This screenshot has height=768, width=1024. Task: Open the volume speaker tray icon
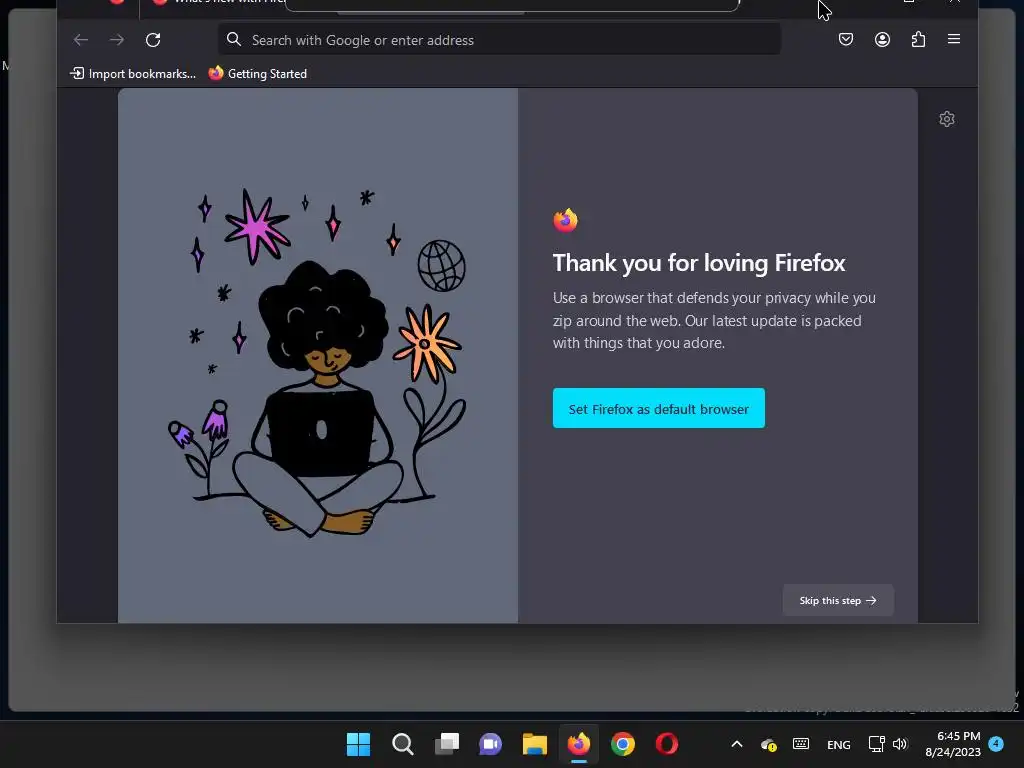900,744
